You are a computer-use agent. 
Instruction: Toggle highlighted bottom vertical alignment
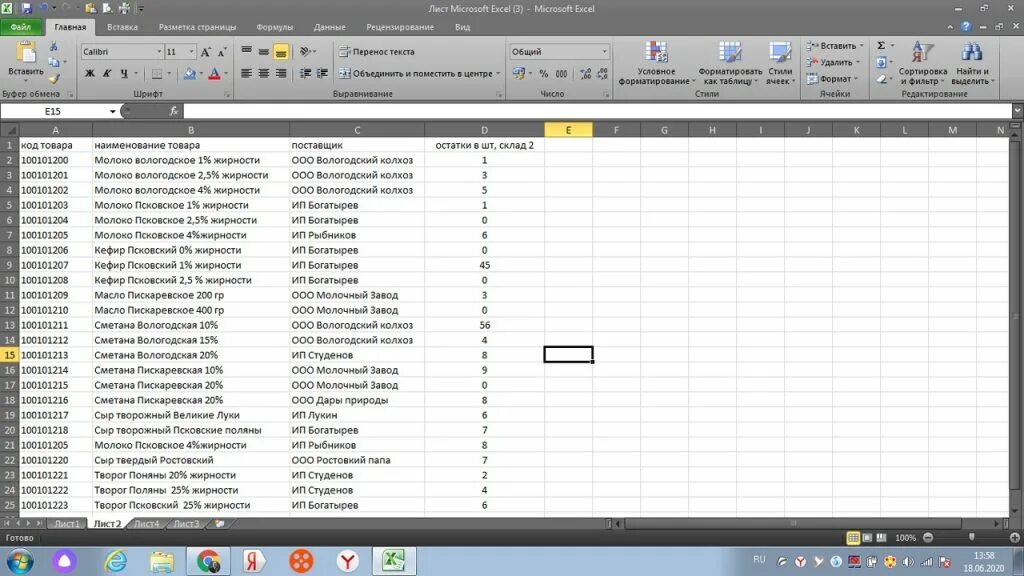click(x=281, y=52)
